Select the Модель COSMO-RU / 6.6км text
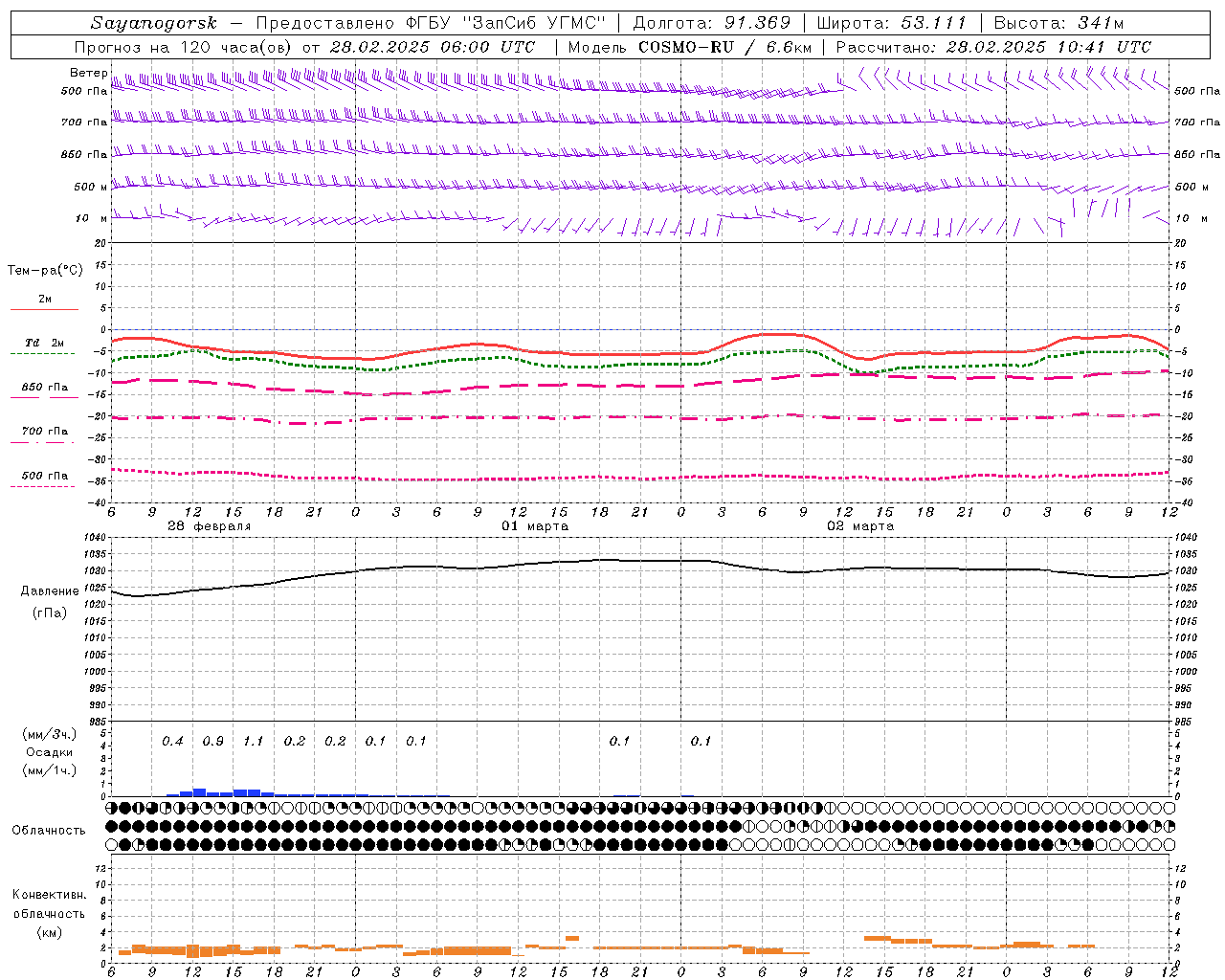1225x980 pixels. click(690, 47)
